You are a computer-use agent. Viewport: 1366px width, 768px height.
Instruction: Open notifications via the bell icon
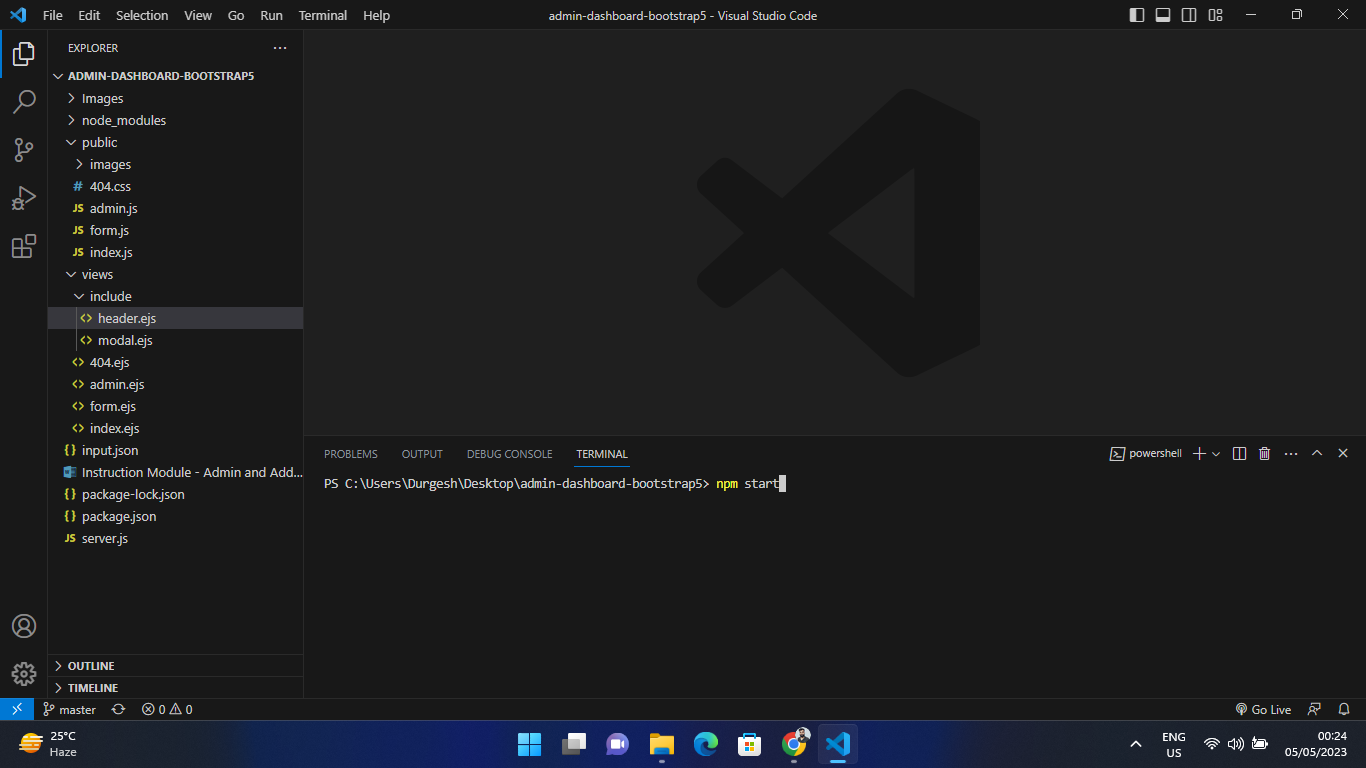click(1343, 709)
